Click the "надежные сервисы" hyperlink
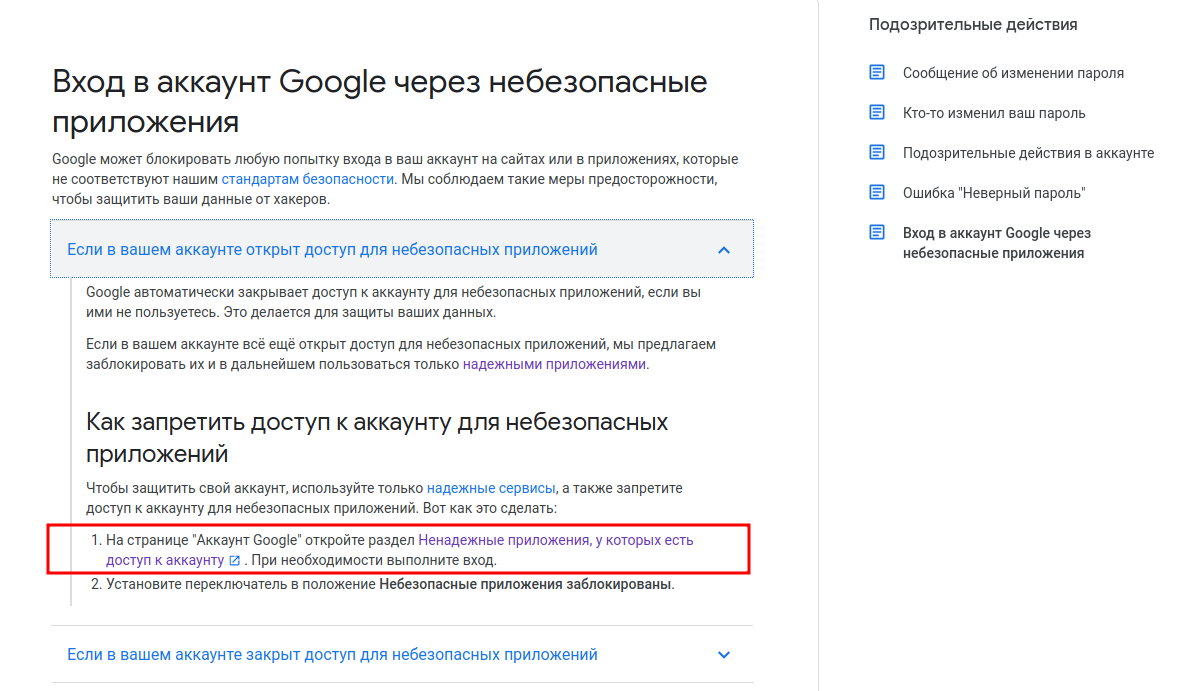Screen dimensions: 1180x691 point(490,488)
